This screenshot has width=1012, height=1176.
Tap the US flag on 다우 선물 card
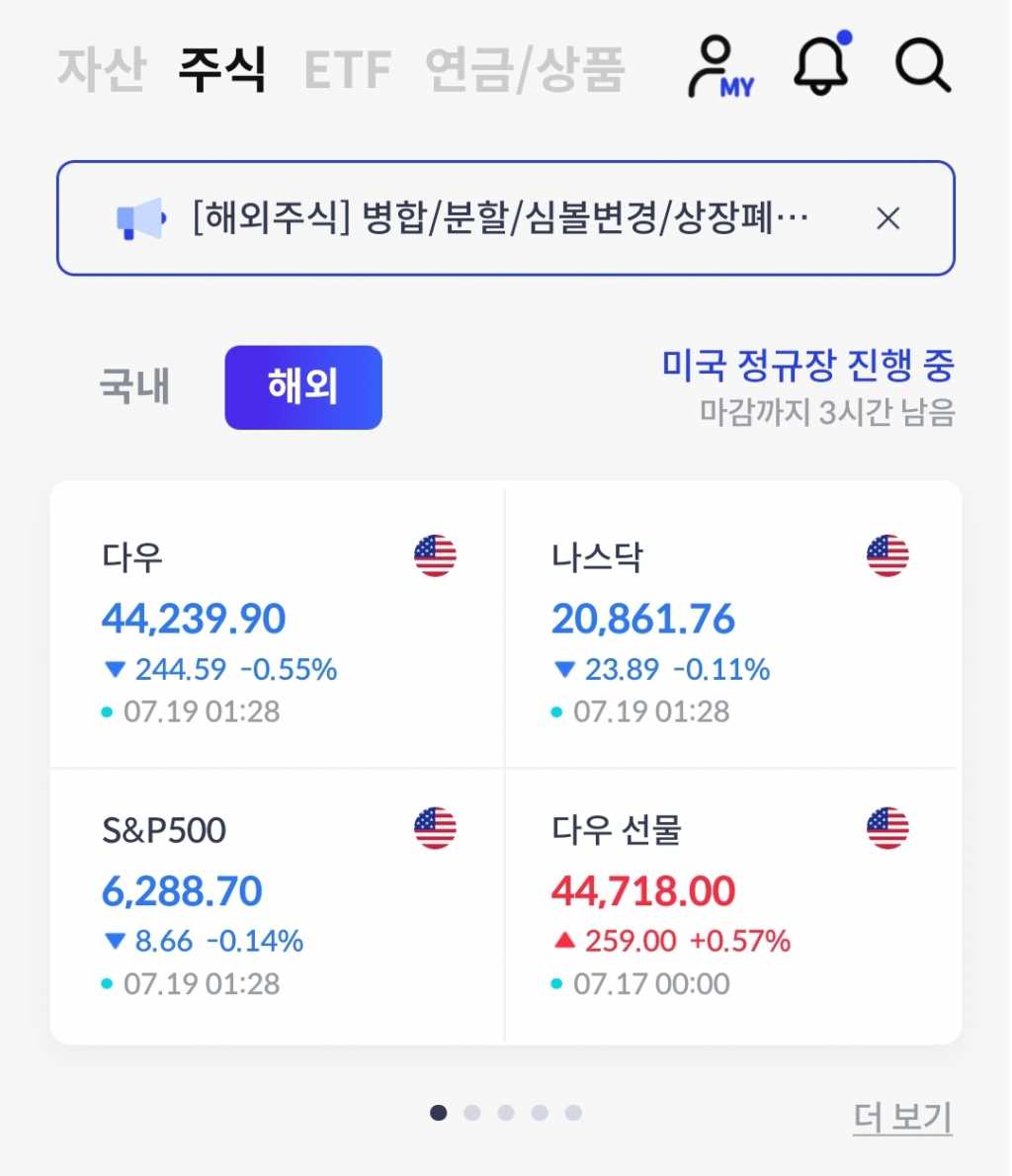pos(886,828)
